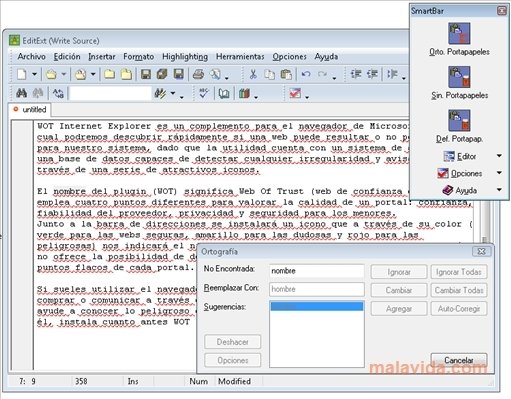Click the Cambiar Todas button

click(x=459, y=290)
